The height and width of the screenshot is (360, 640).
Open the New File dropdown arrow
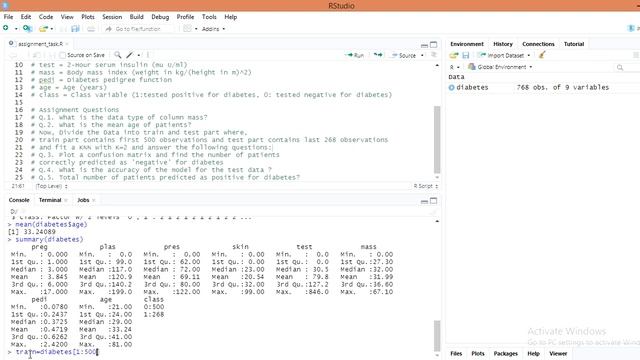coord(16,29)
